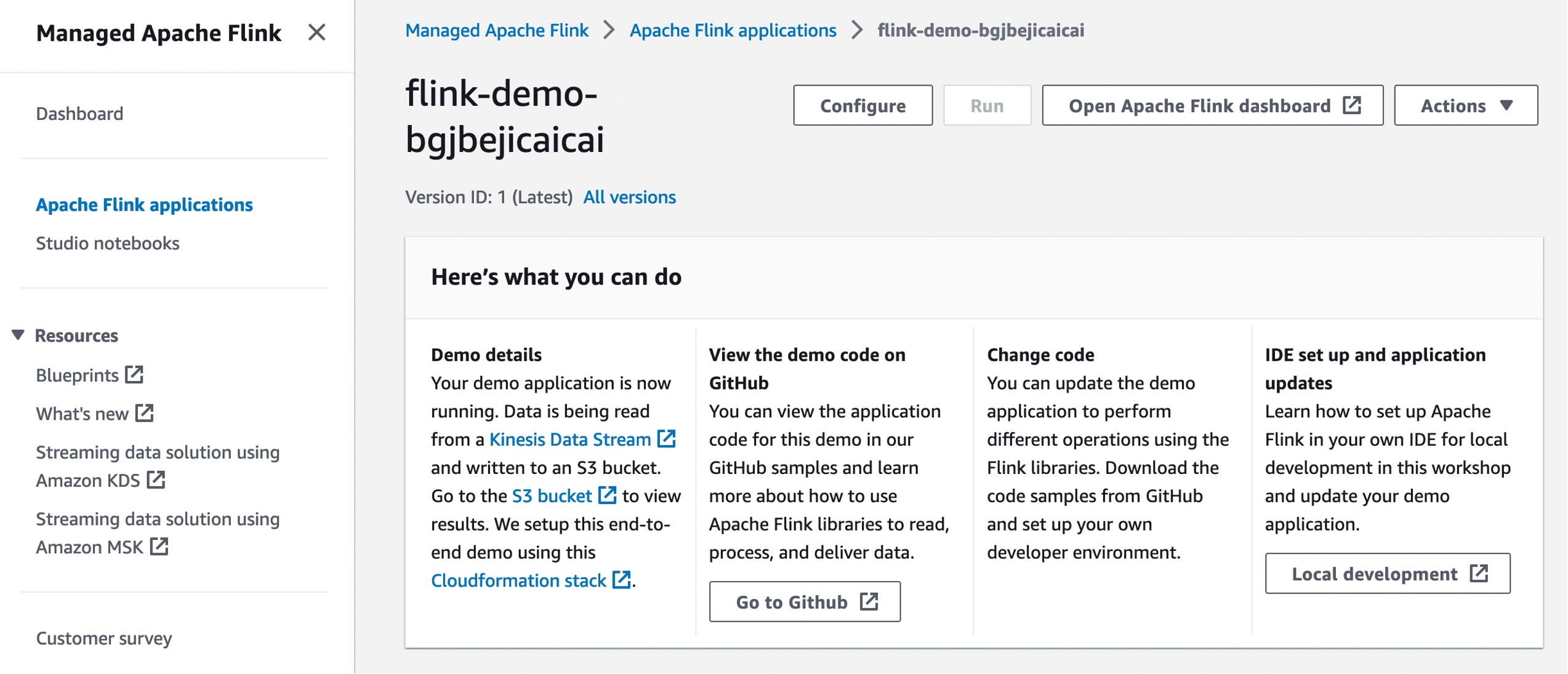Open the S3 bucket link
This screenshot has height=674, width=1568.
click(x=552, y=496)
